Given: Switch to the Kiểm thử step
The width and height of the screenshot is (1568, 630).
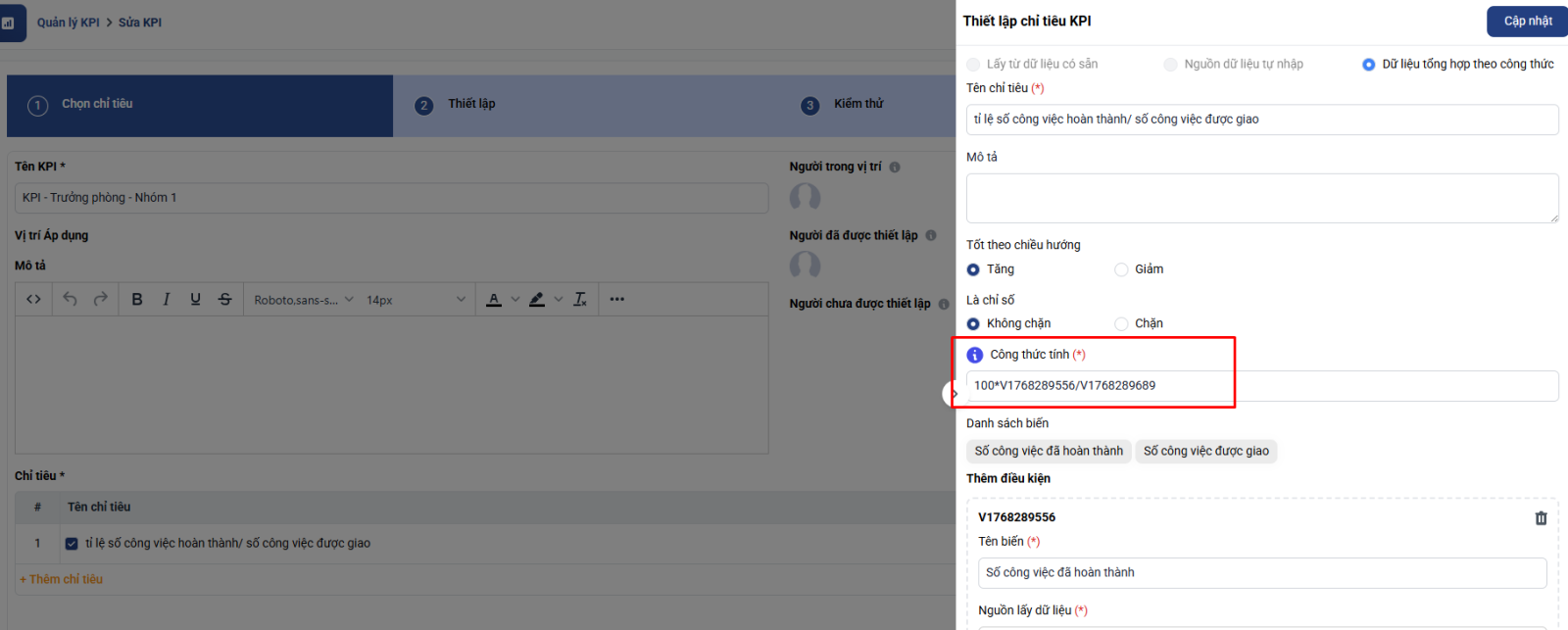Looking at the screenshot, I should coord(857,104).
